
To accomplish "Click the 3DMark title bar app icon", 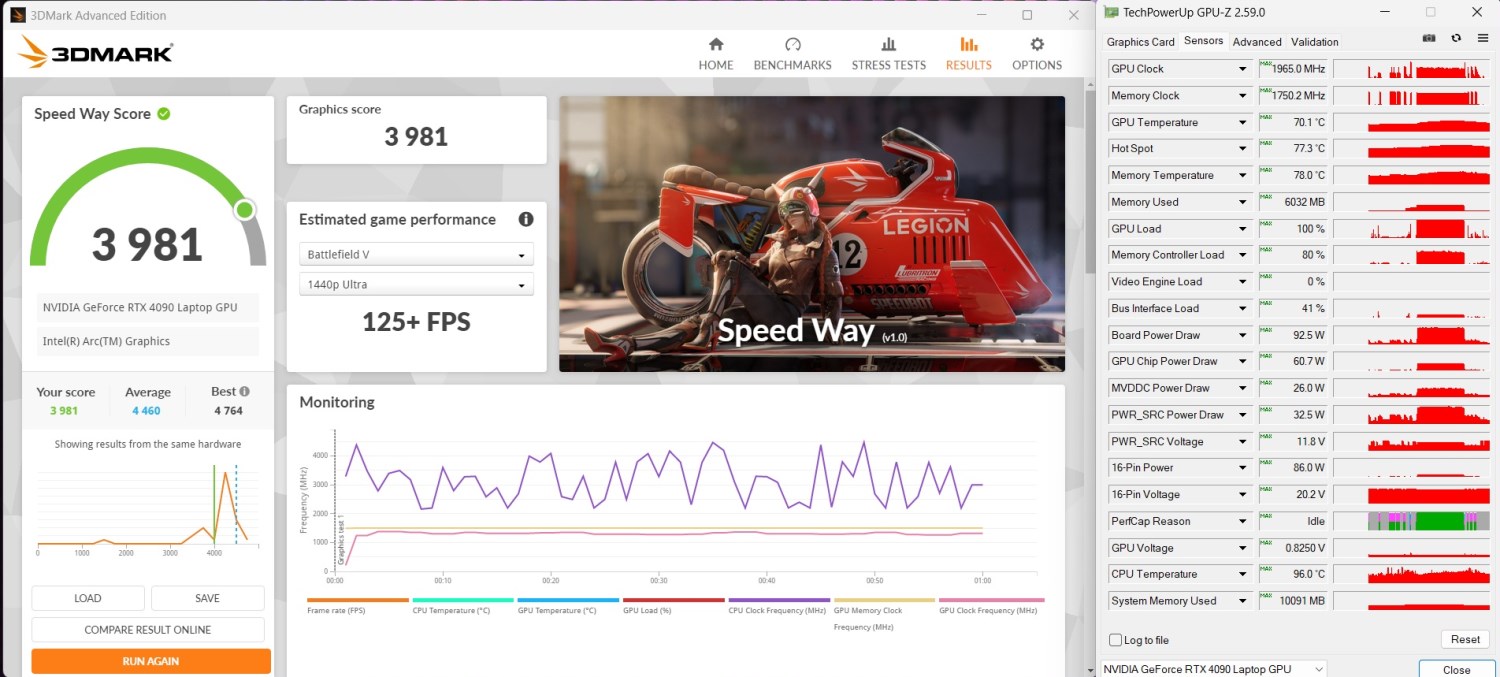I will (17, 15).
